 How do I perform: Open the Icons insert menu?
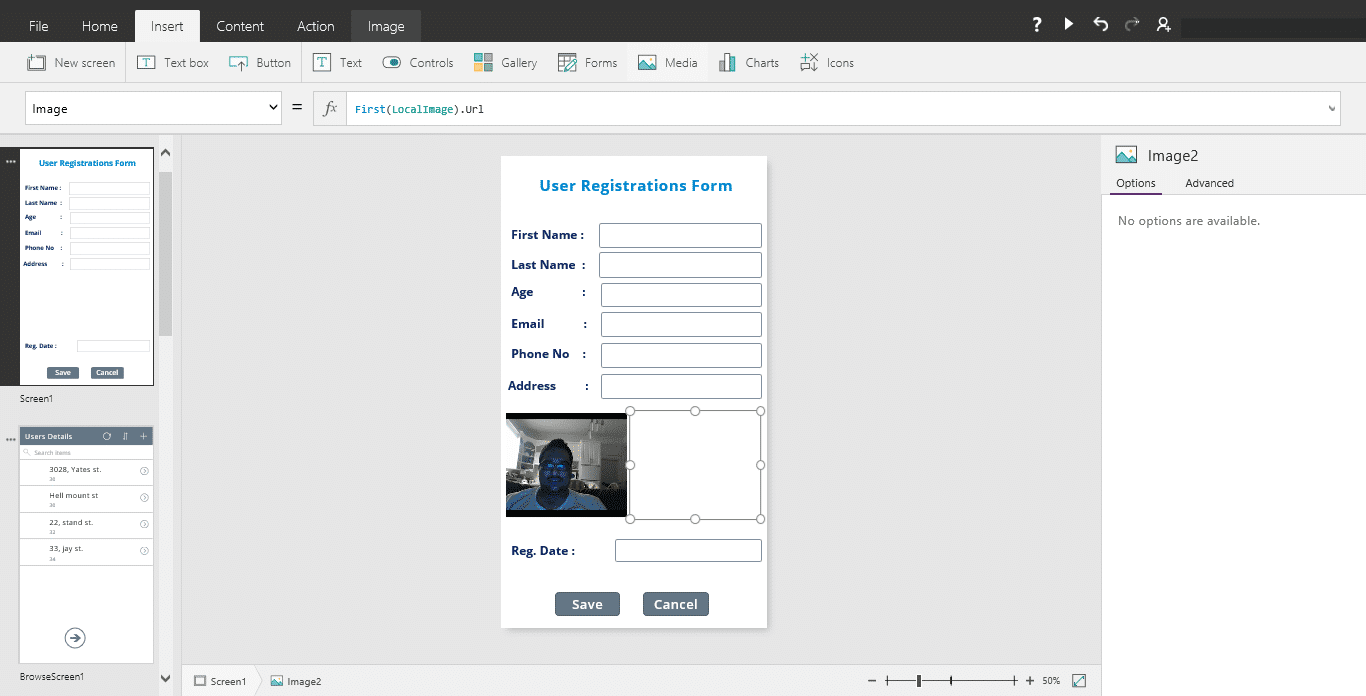click(826, 62)
